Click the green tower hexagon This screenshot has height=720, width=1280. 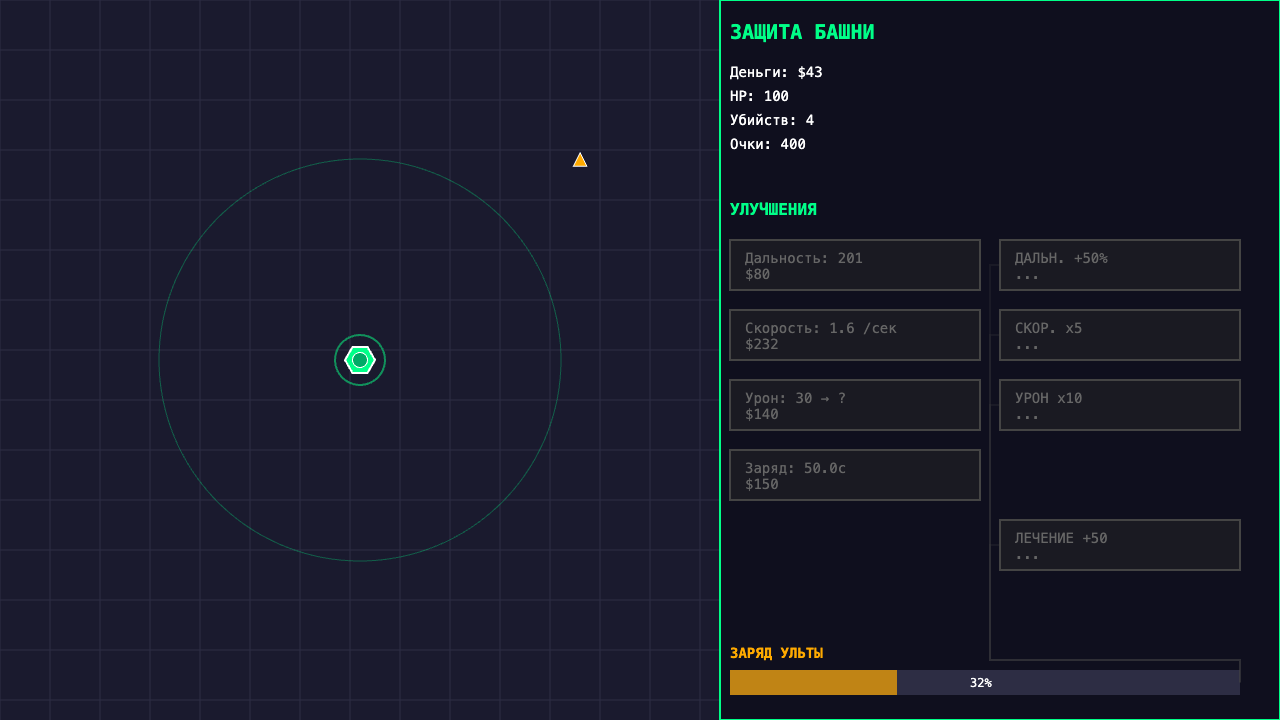[360, 359]
